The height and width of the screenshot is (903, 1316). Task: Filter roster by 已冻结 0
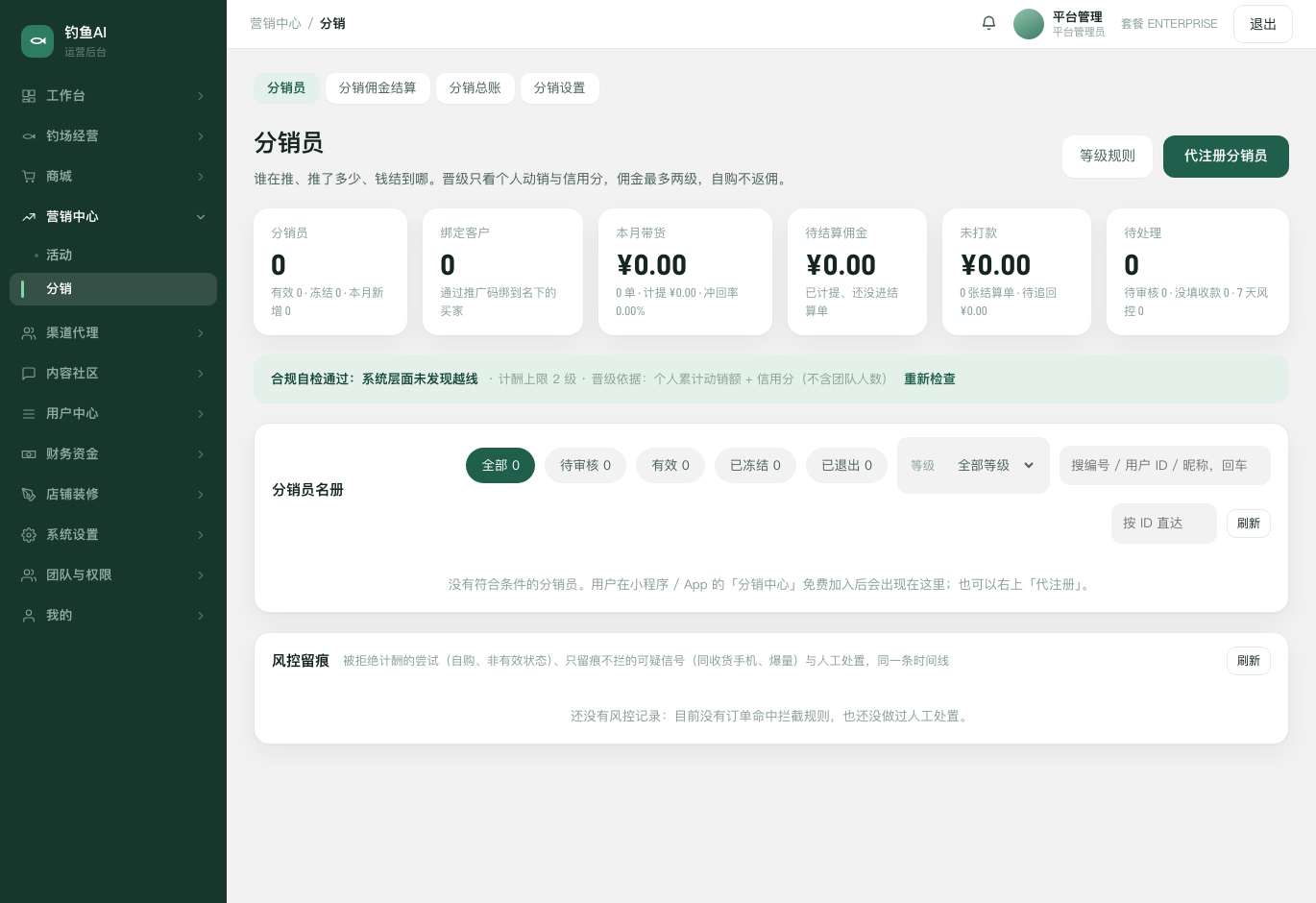click(x=756, y=466)
